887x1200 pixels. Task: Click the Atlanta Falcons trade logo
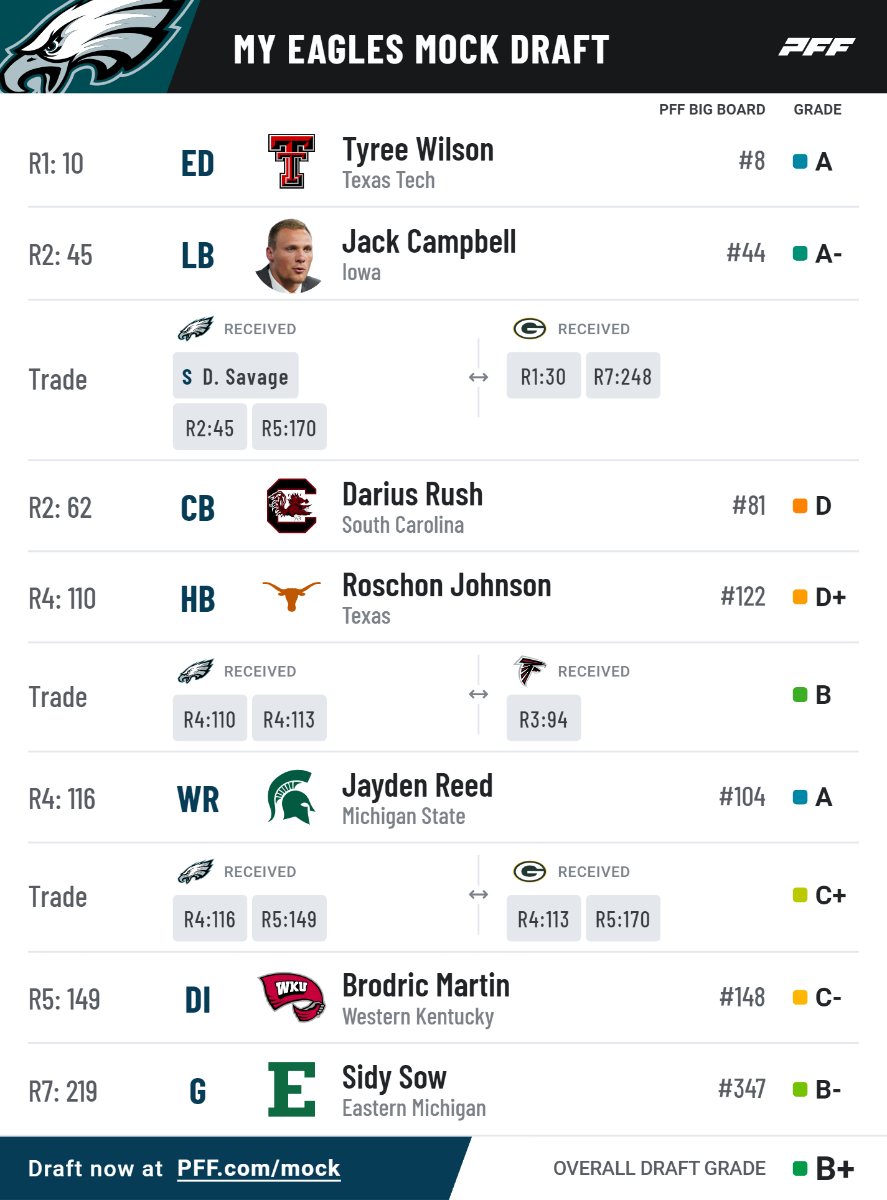(x=530, y=671)
